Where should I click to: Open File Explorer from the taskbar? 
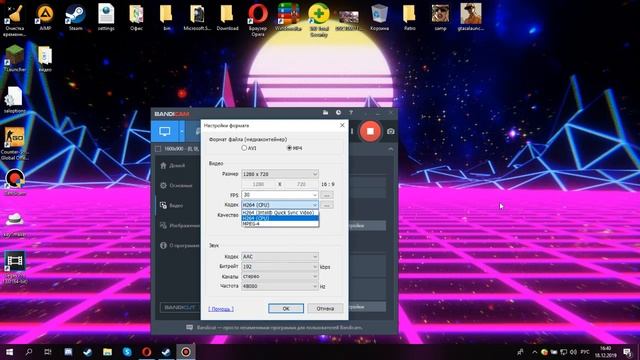[107, 352]
